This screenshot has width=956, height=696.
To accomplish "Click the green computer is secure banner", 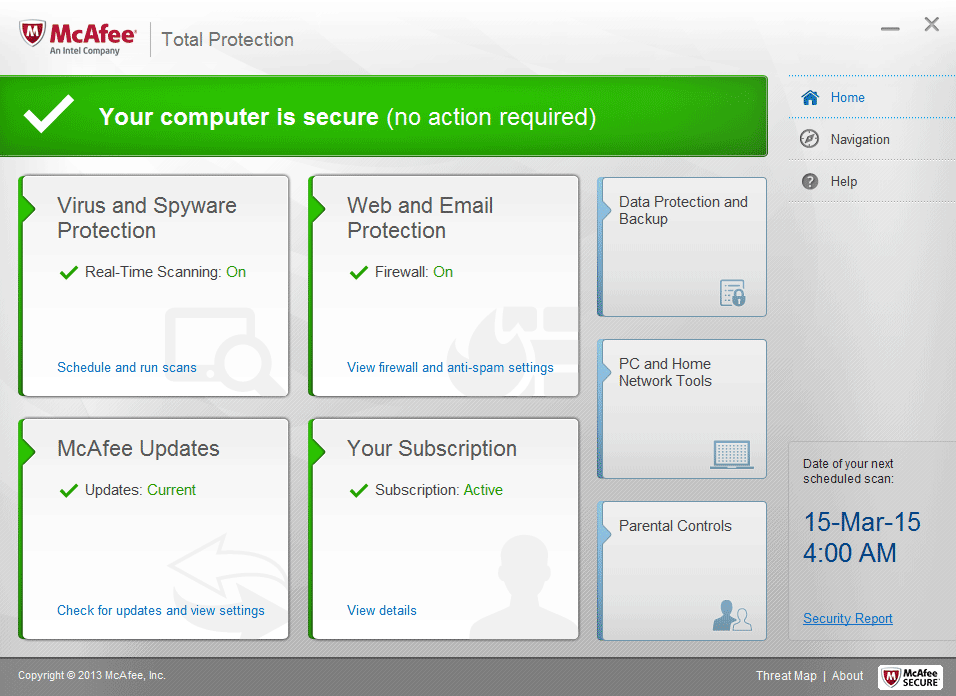I will click(x=383, y=117).
